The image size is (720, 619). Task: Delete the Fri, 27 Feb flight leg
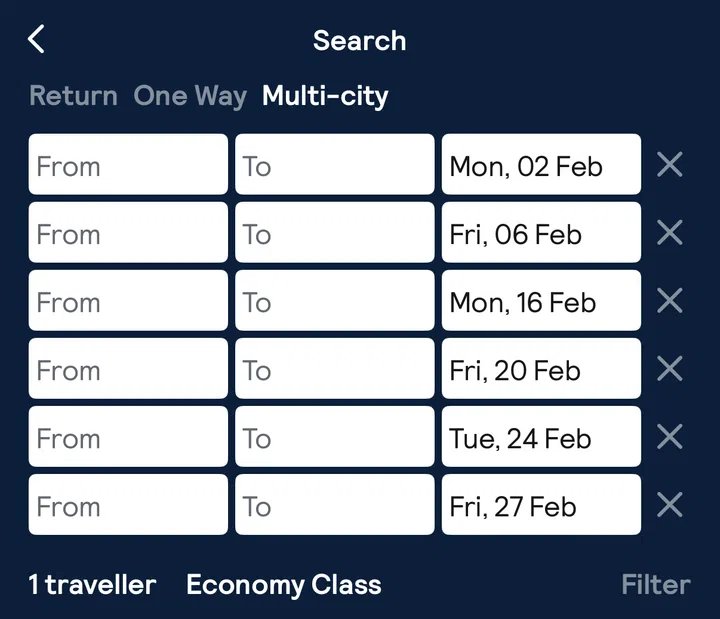coord(669,505)
